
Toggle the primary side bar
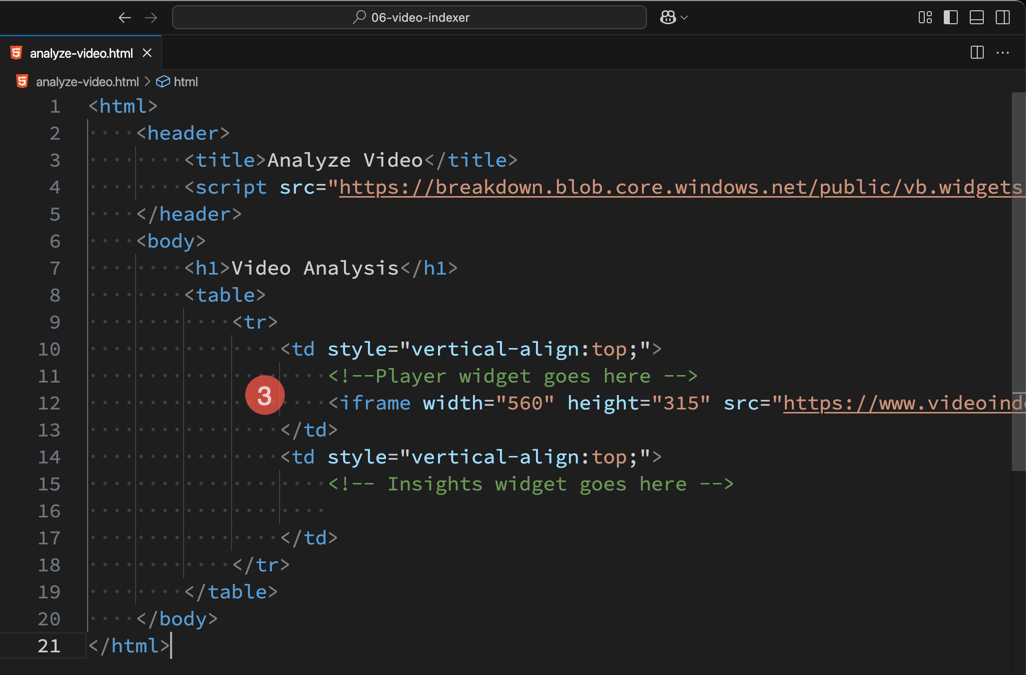point(951,18)
